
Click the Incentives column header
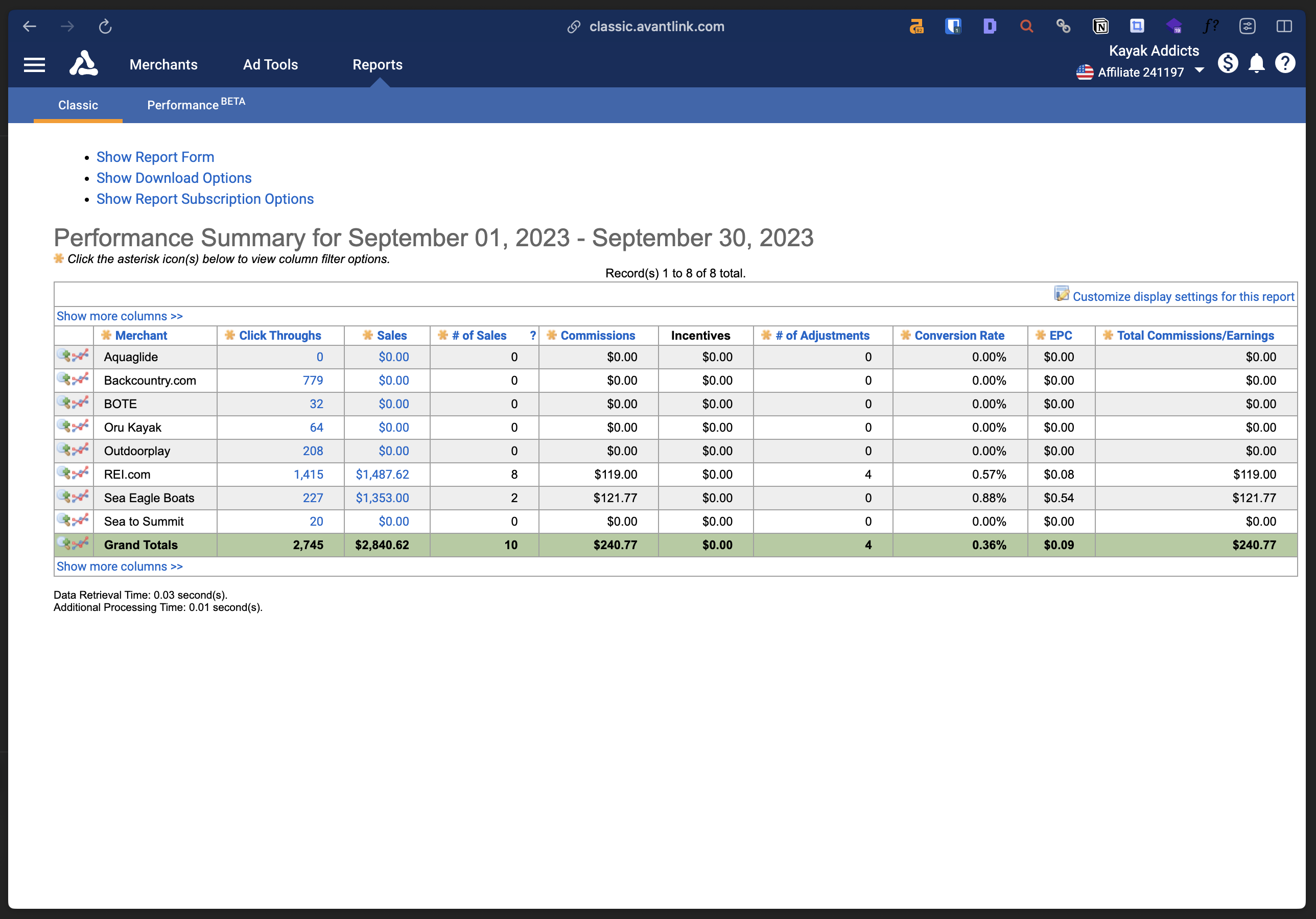coord(700,336)
